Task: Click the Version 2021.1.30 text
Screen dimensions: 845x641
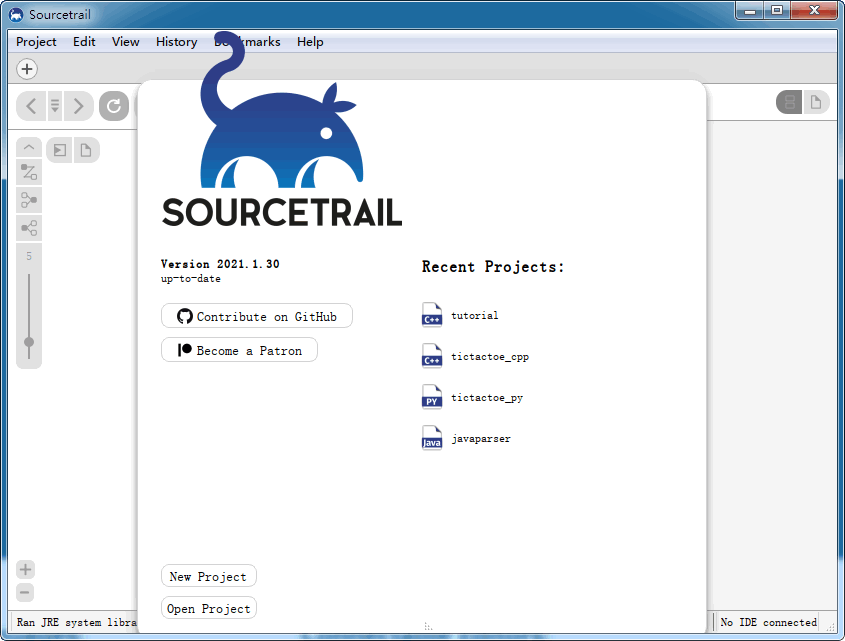Action: (x=220, y=264)
